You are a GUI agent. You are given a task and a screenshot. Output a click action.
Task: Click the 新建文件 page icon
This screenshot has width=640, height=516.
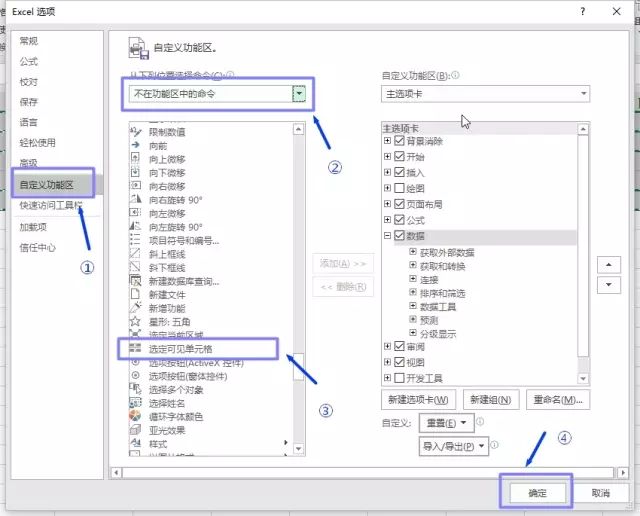click(135, 294)
